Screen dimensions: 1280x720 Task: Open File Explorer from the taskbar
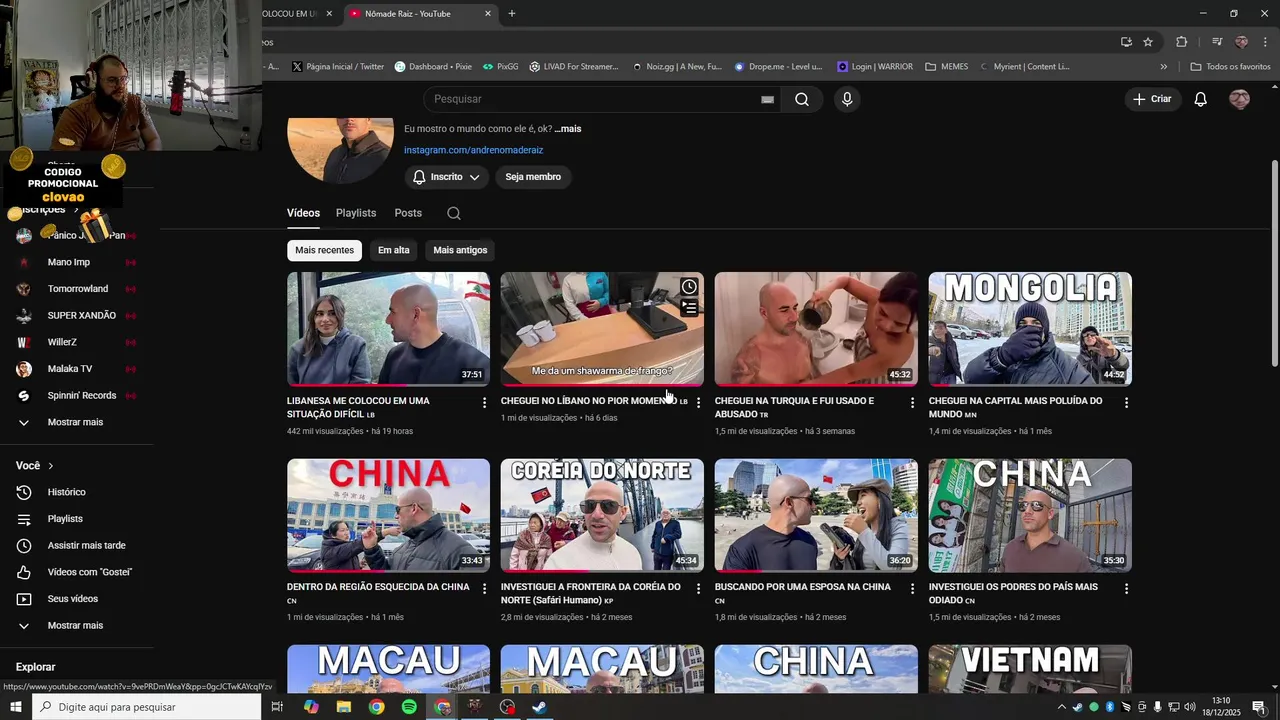(344, 707)
